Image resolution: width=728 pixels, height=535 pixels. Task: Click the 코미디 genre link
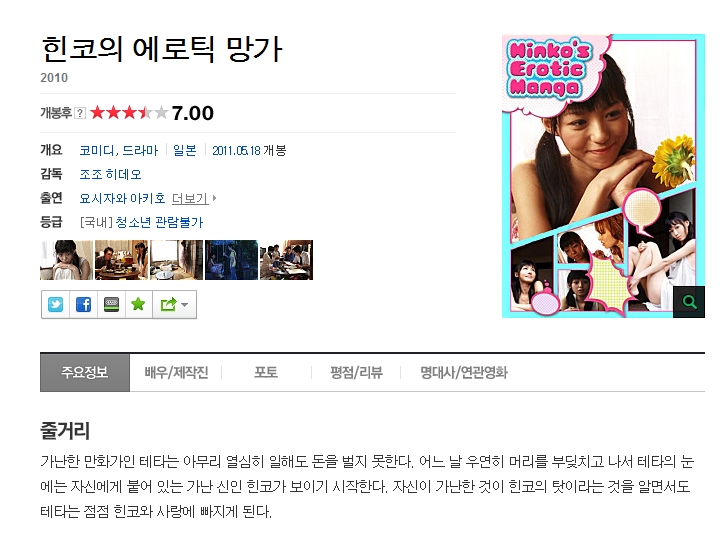tap(97, 150)
